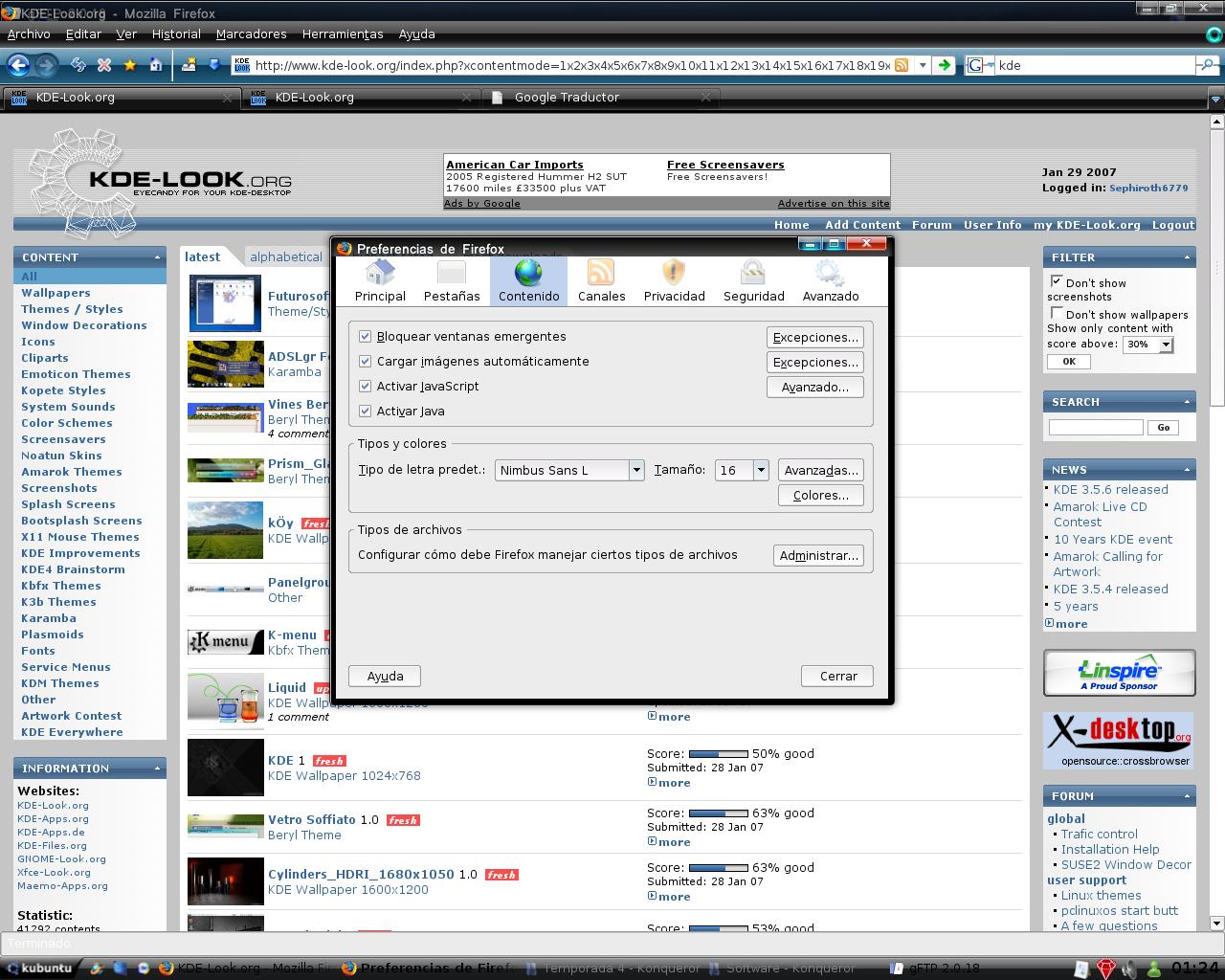Open the Herramientas menu
Image resolution: width=1225 pixels, height=980 pixels.
343,33
